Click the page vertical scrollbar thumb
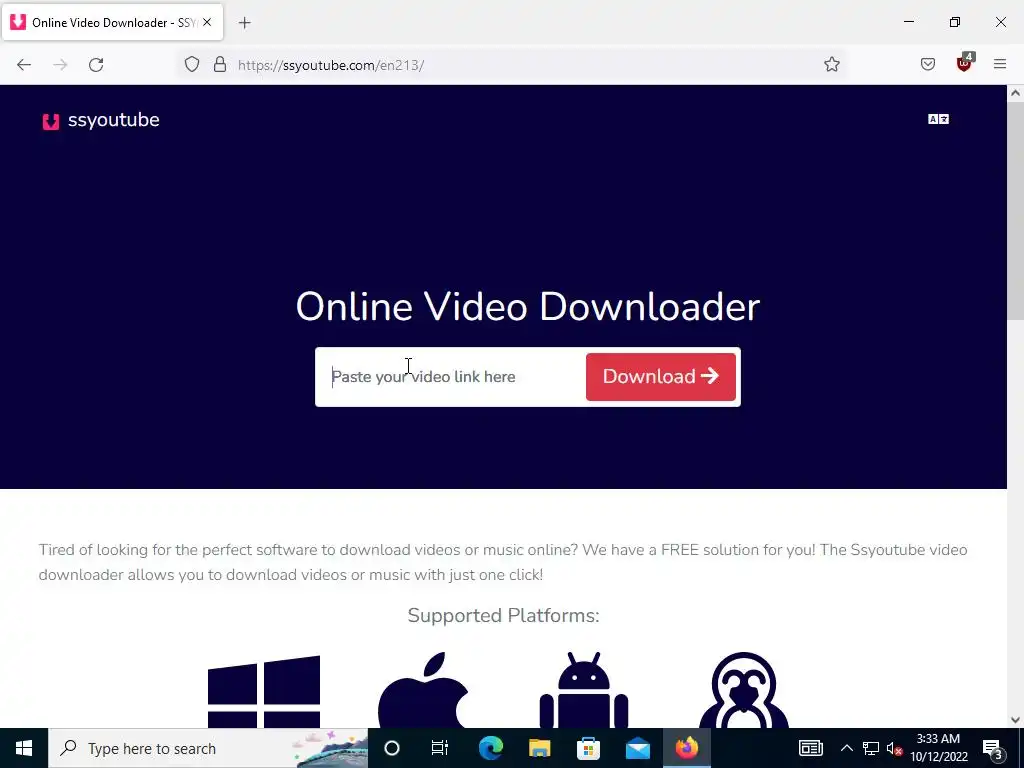Viewport: 1024px width, 768px height. 1015,210
